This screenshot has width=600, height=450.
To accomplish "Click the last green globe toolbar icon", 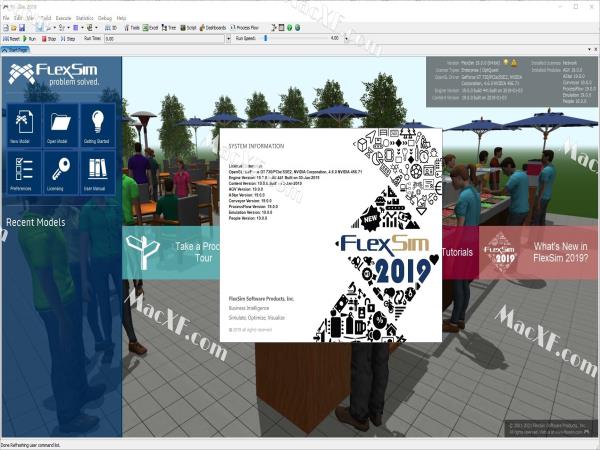I will pyautogui.click(x=297, y=28).
